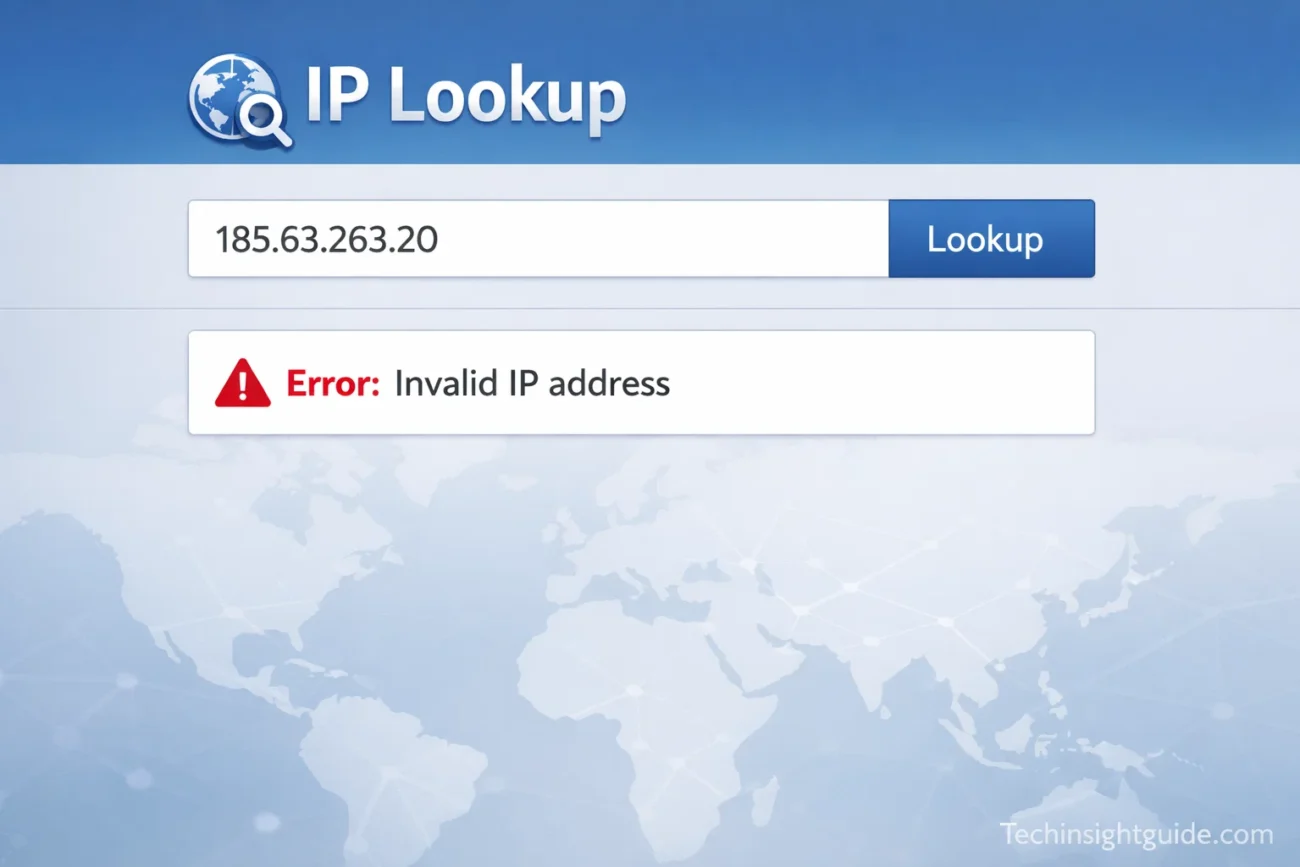Click the blue Lookup button
This screenshot has width=1300, height=867.
[x=991, y=239]
